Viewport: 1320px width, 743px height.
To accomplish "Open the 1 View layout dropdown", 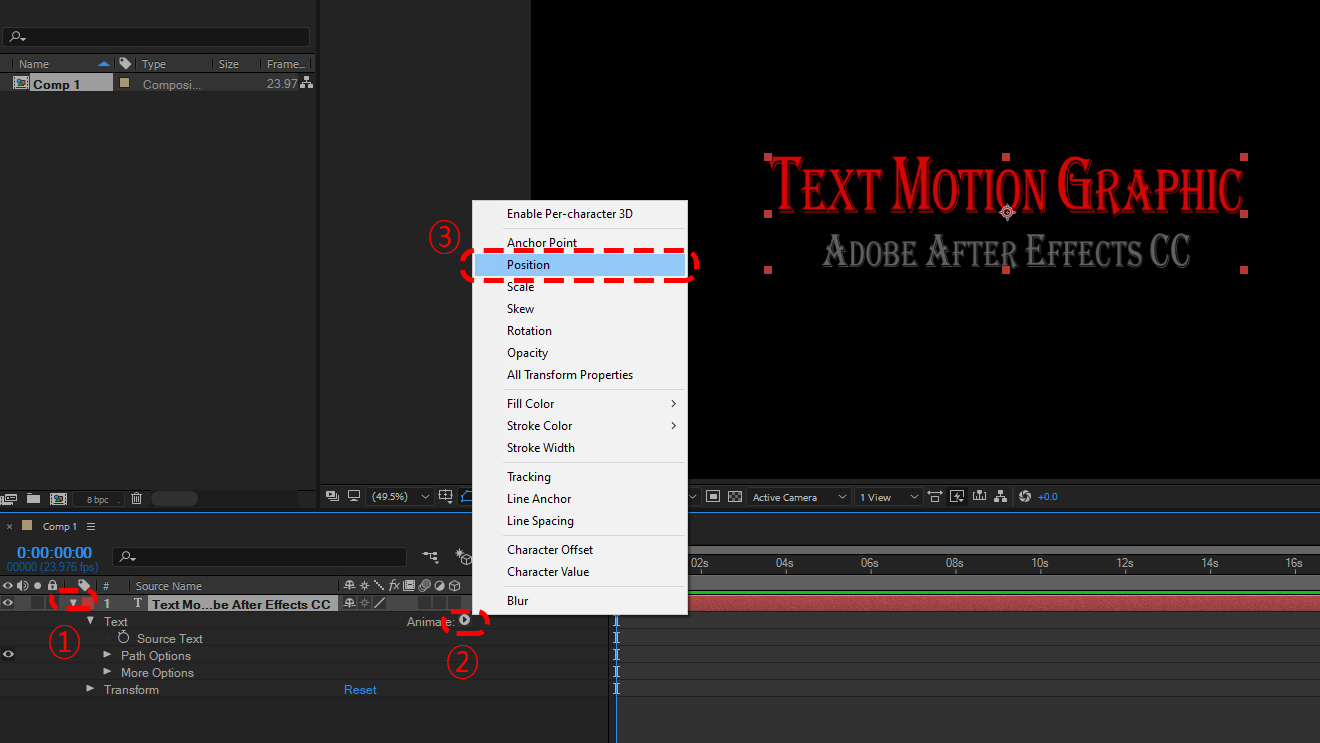I will pyautogui.click(x=889, y=496).
